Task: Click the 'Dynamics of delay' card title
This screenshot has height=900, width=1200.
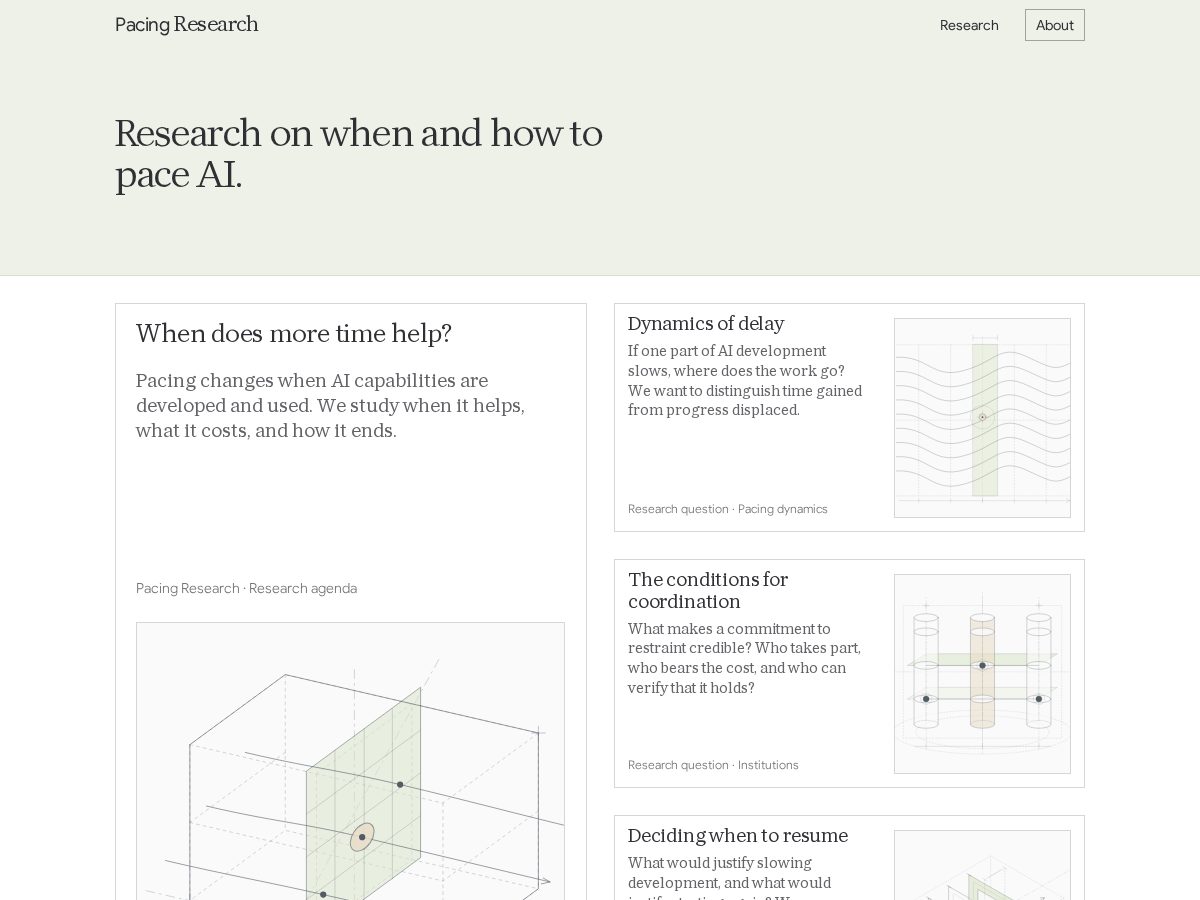Action: tap(706, 324)
